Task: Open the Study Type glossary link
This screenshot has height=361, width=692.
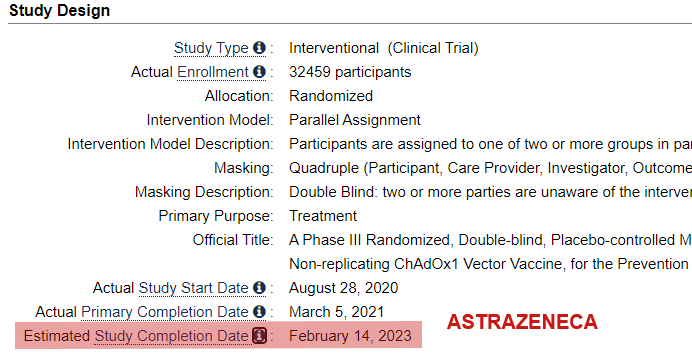Action: (211, 48)
